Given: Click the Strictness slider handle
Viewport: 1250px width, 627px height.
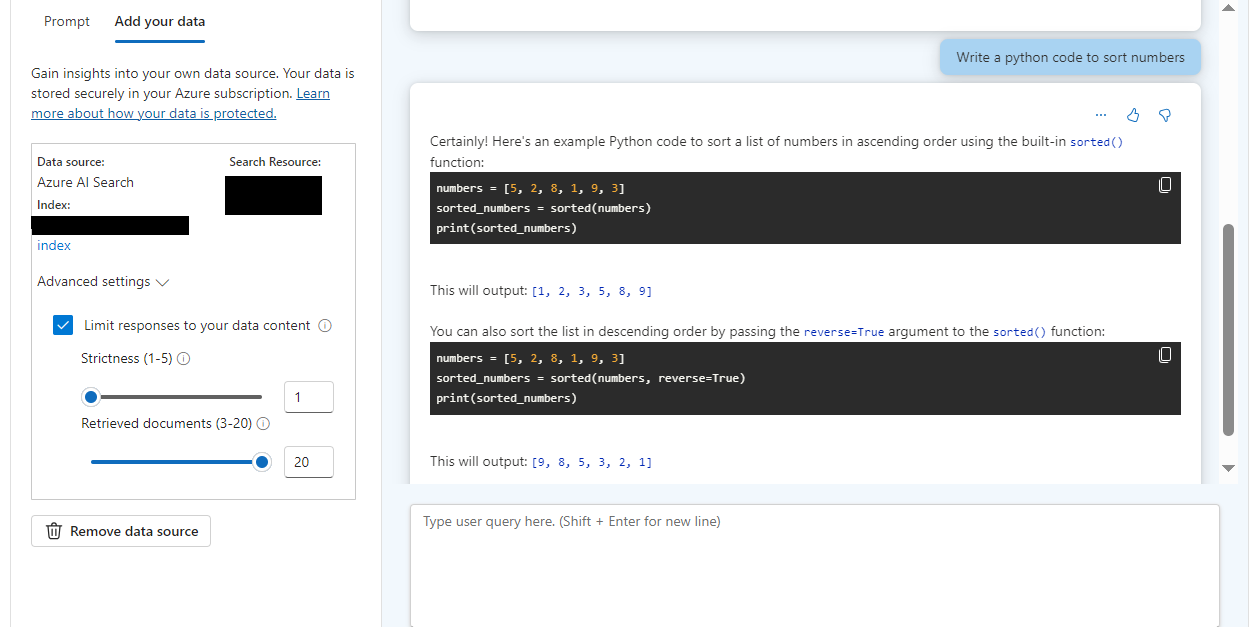Looking at the screenshot, I should click(91, 397).
